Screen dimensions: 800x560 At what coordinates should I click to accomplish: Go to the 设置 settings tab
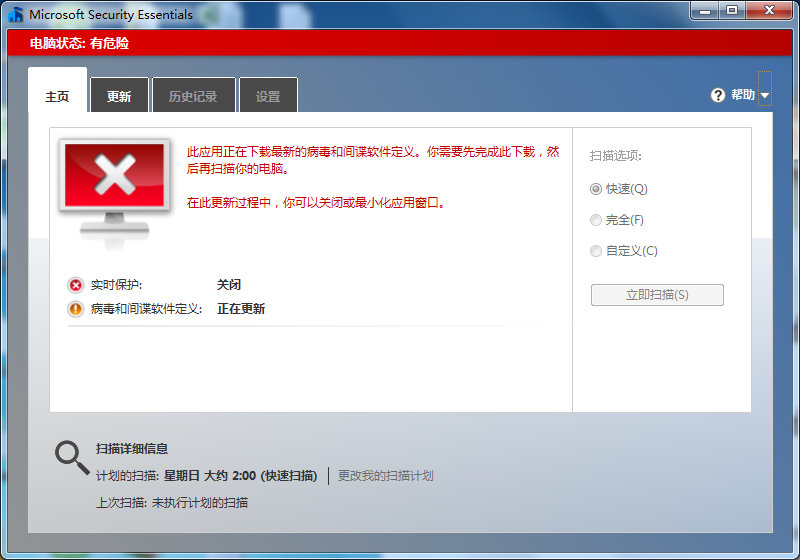coord(268,97)
